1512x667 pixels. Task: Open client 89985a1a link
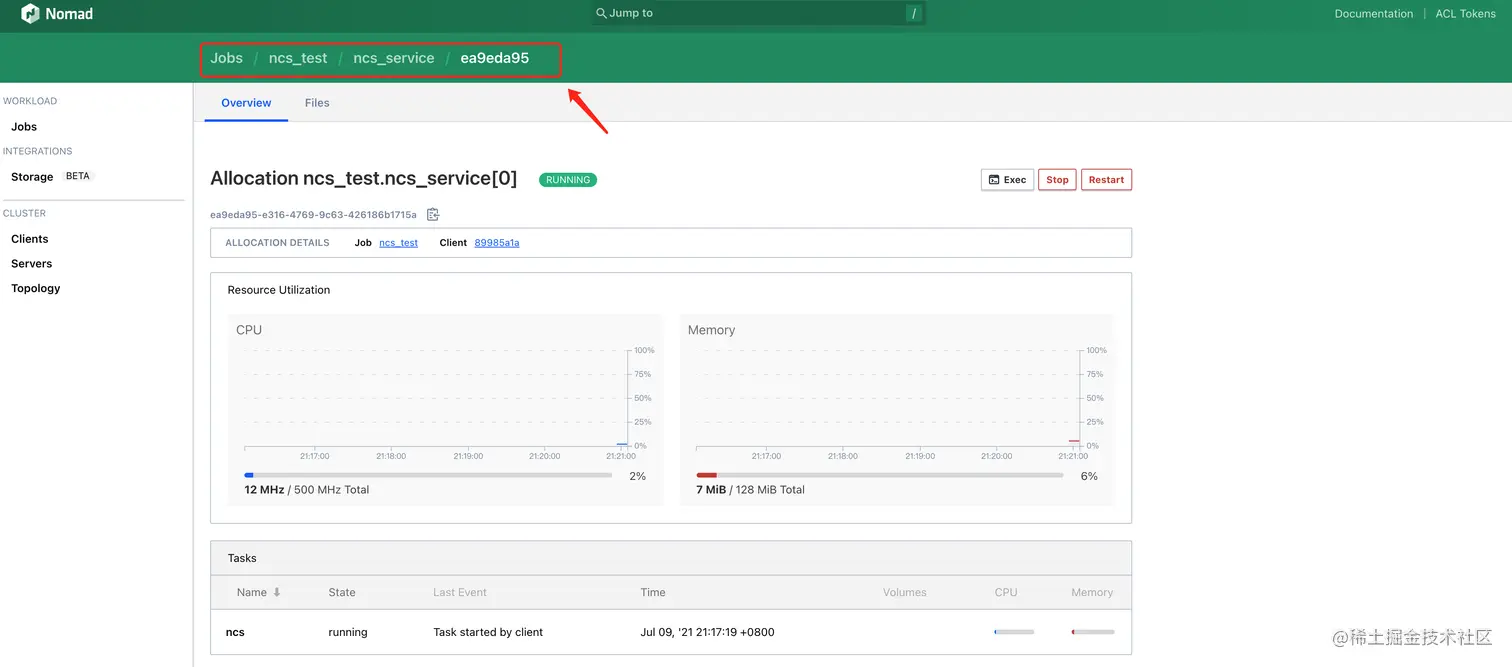click(497, 243)
